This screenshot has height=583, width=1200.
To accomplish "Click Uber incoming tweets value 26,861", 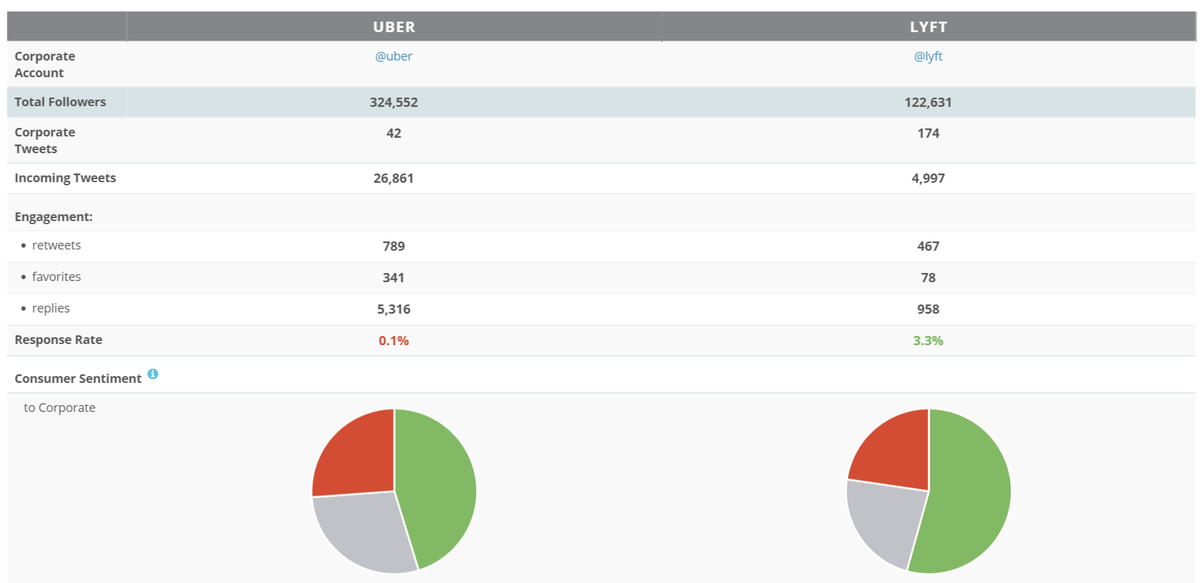I will (x=394, y=178).
